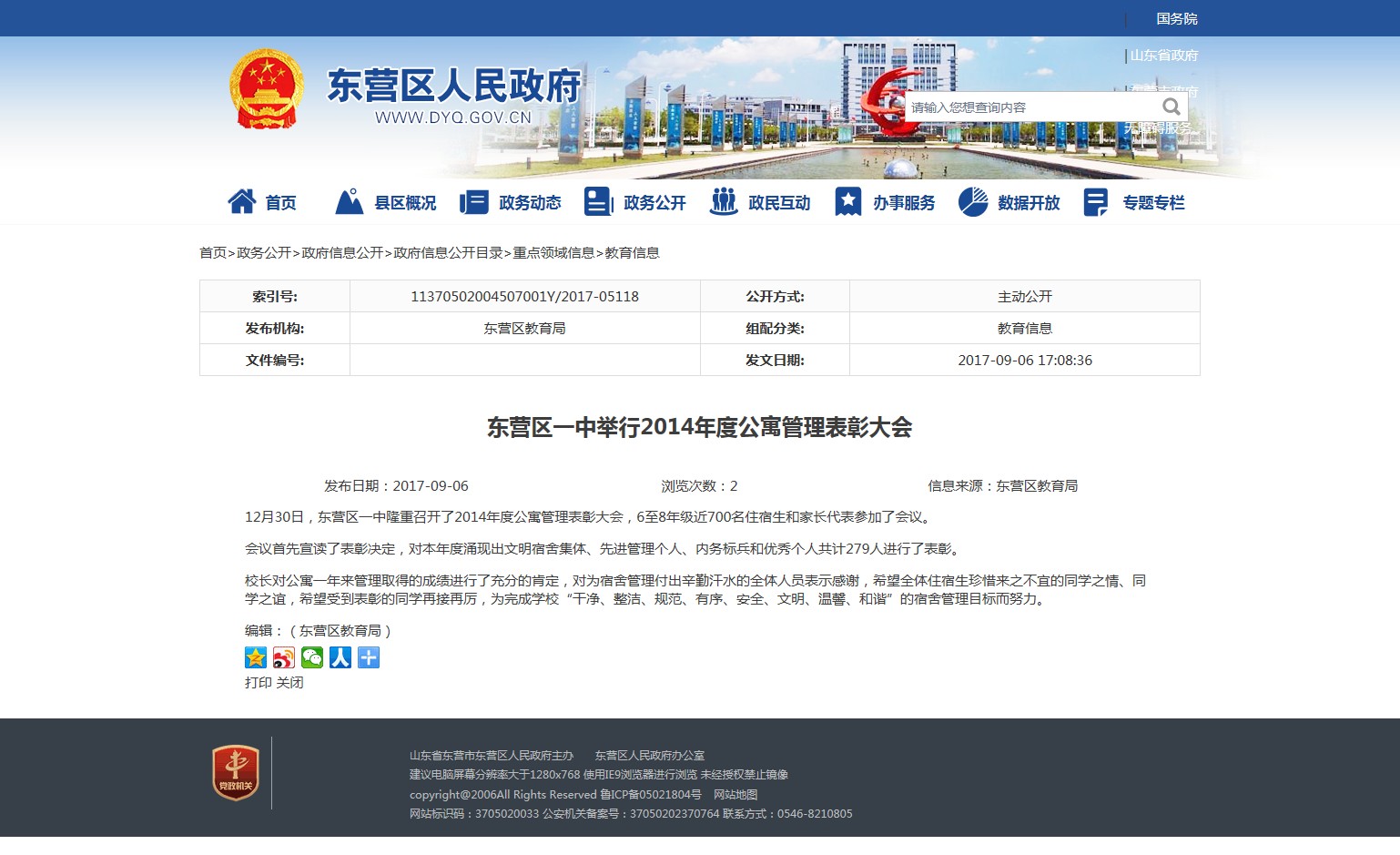The image size is (1400, 855).
Task: Open 政民互动 navigation item
Action: click(760, 202)
